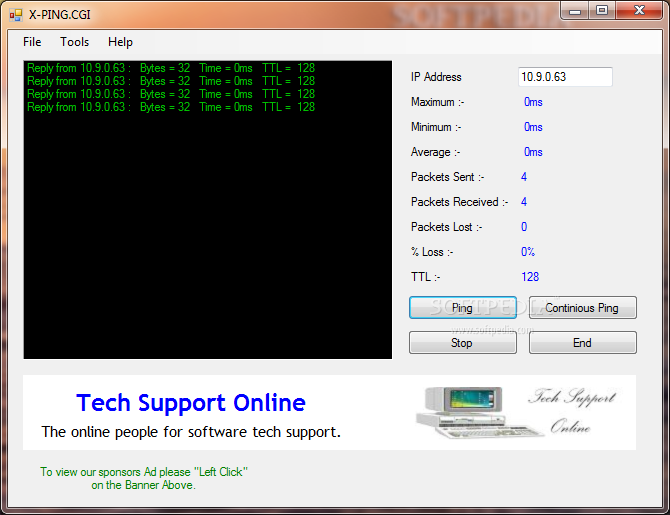Image resolution: width=670 pixels, height=515 pixels.
Task: Minimize the X-PING.CGI window
Action: (x=575, y=11)
